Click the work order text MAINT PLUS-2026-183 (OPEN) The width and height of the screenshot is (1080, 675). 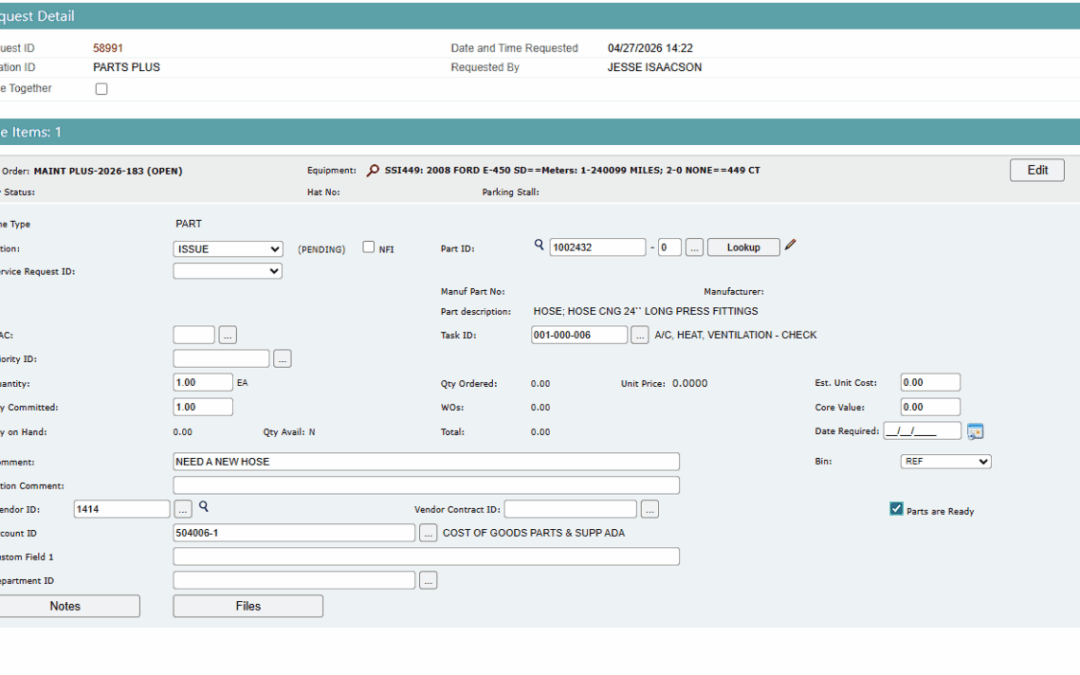108,171
